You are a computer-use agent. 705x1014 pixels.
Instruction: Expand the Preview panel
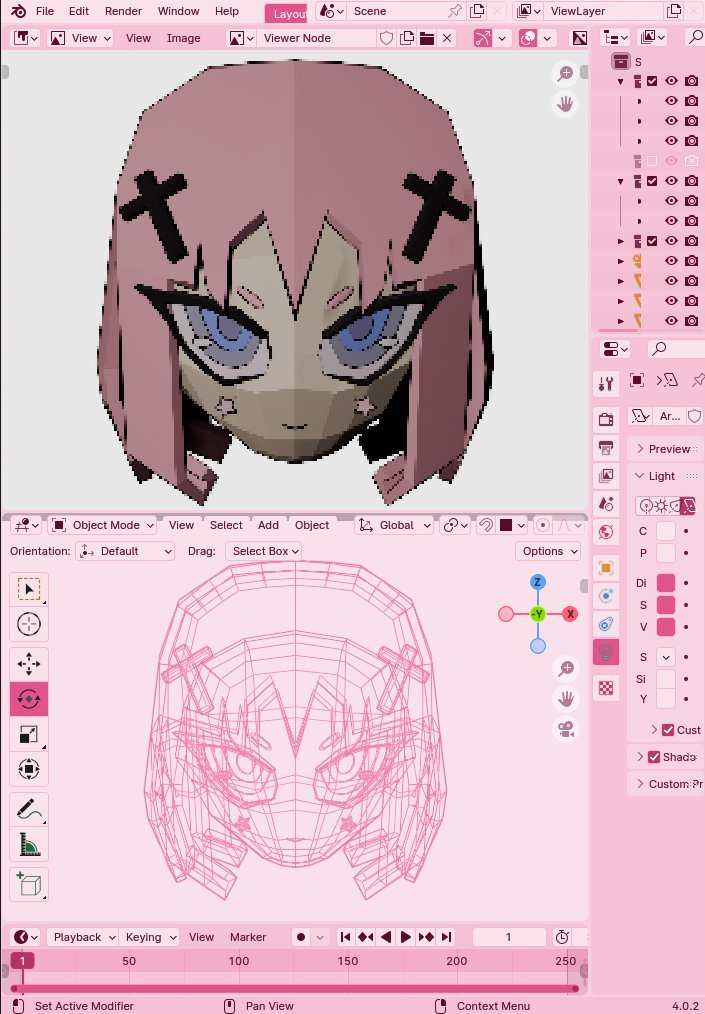point(665,449)
